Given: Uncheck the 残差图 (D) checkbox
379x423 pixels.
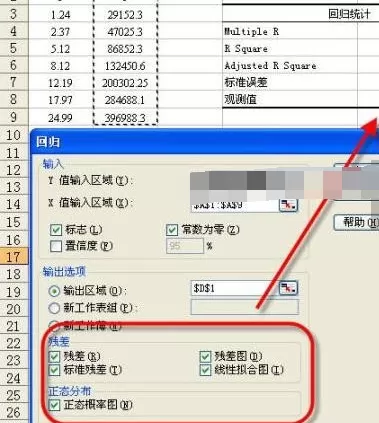Looking at the screenshot, I should click(205, 356).
